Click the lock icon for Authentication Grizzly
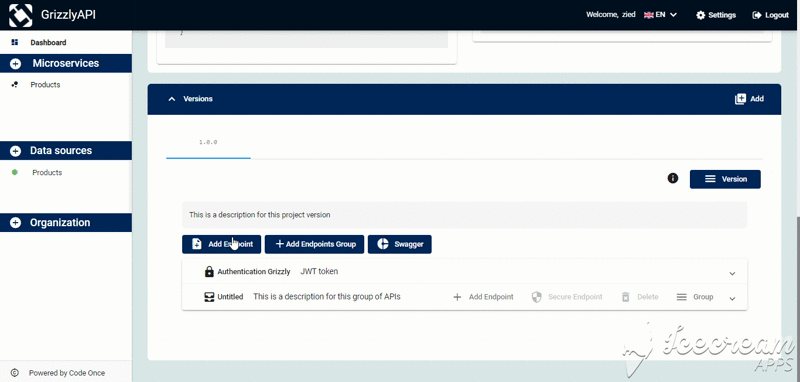Viewport: 800px width, 382px height. (x=209, y=272)
